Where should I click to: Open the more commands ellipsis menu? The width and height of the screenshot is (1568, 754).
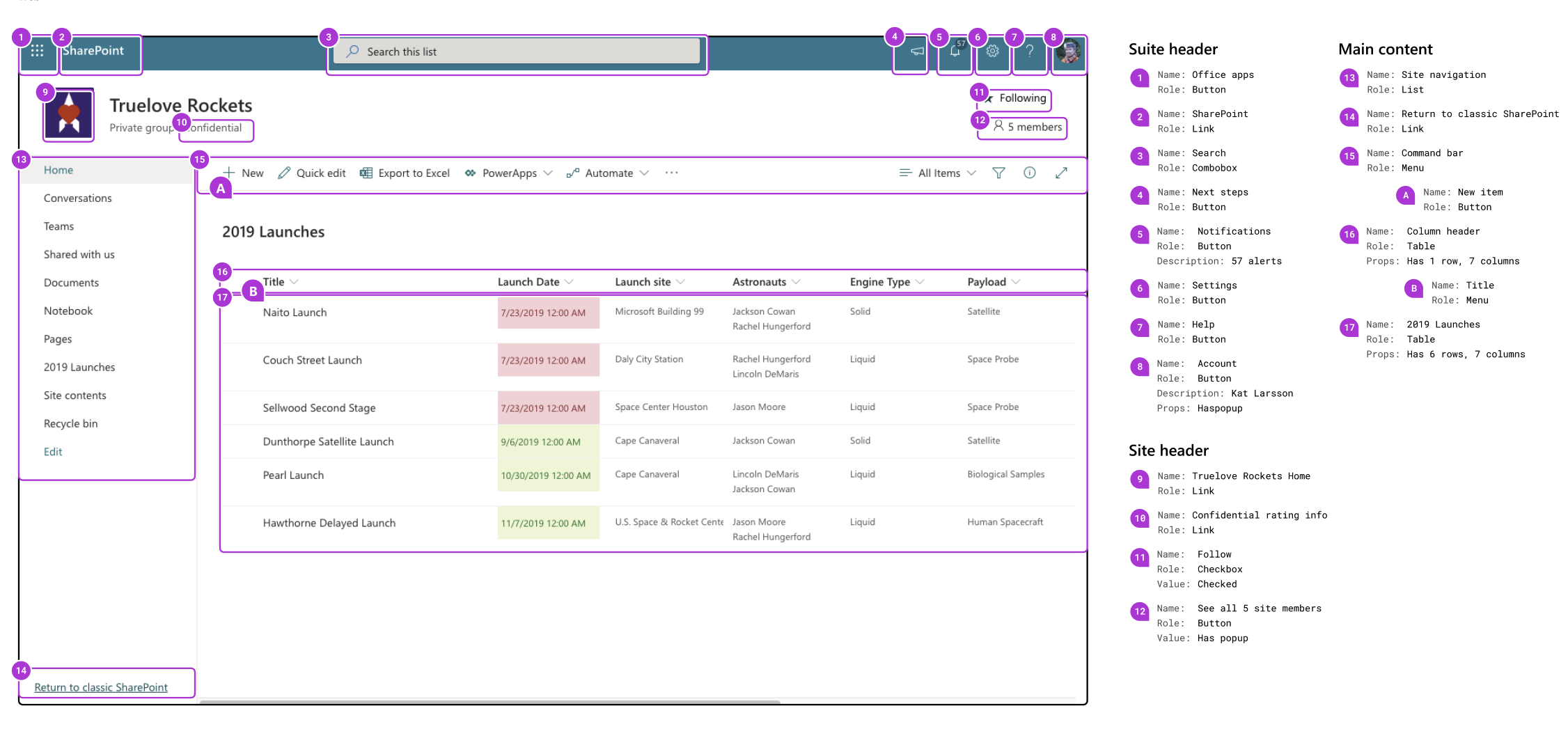coord(671,173)
